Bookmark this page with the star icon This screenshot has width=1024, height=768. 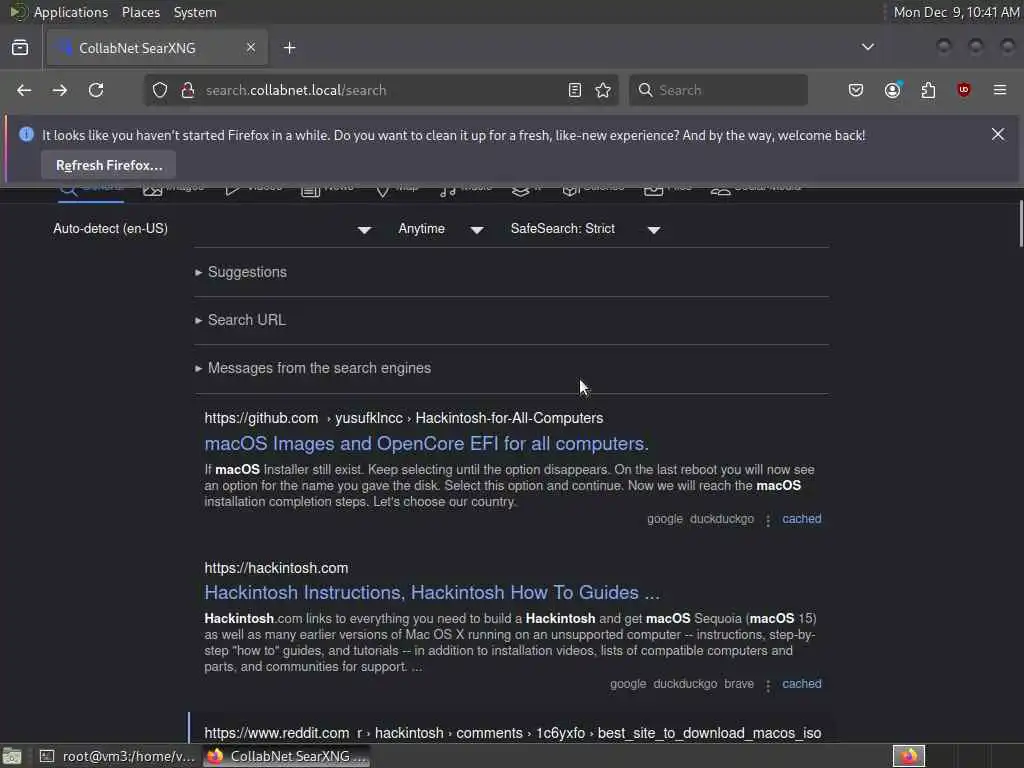pos(603,90)
